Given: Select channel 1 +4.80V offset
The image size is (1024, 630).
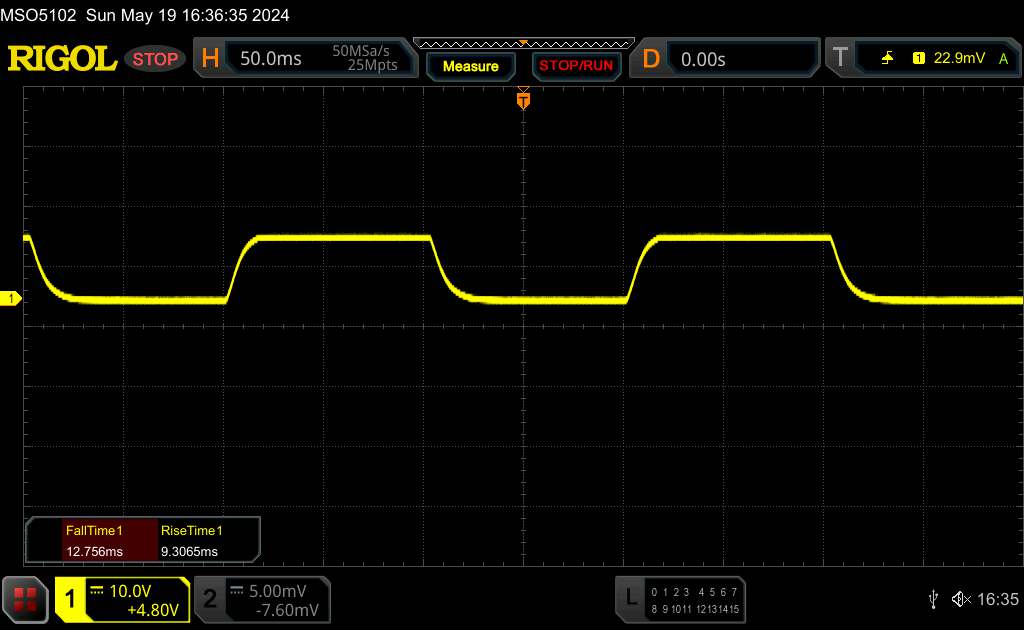Looking at the screenshot, I should pos(153,610).
